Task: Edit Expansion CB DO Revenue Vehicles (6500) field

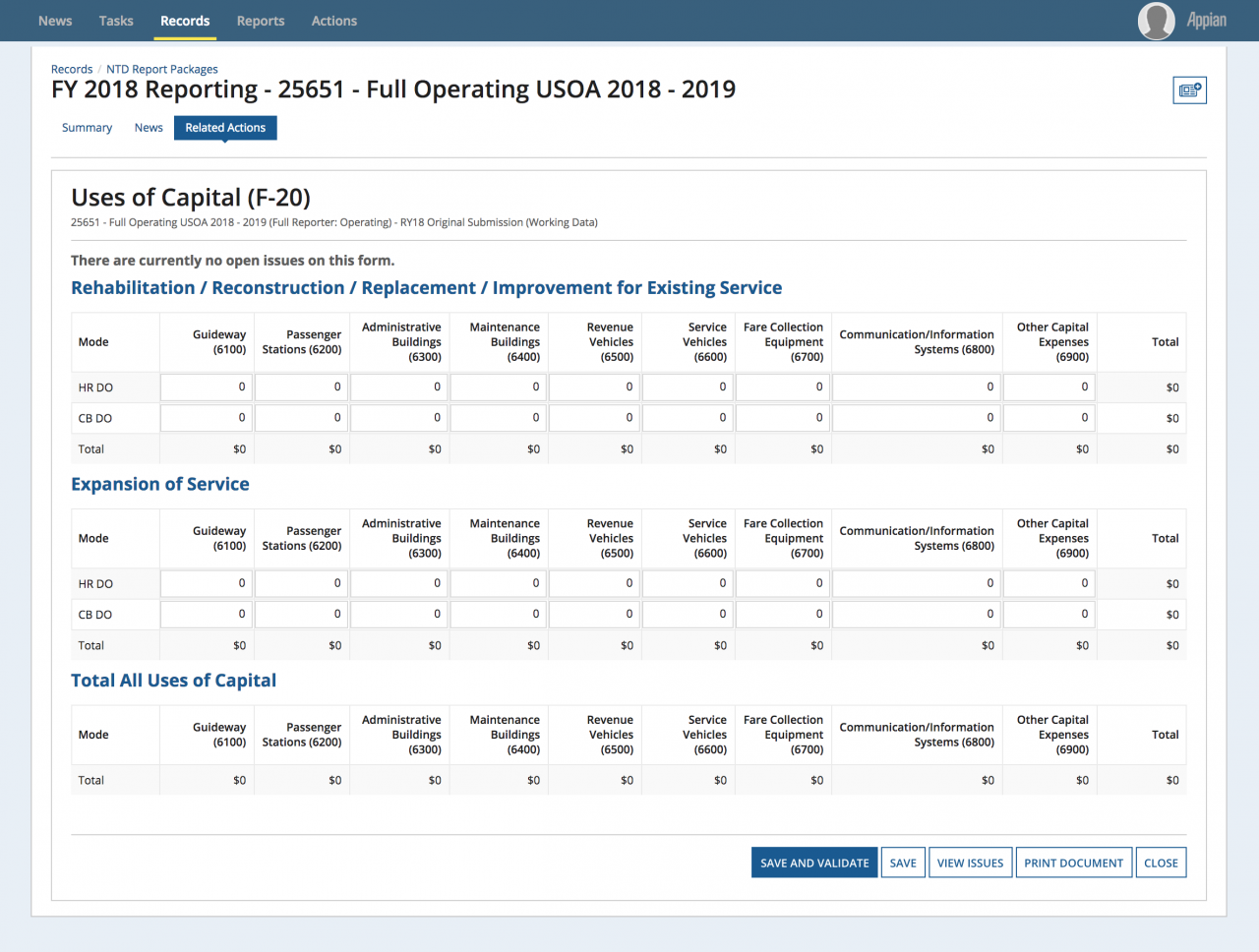Action: pyautogui.click(x=594, y=614)
